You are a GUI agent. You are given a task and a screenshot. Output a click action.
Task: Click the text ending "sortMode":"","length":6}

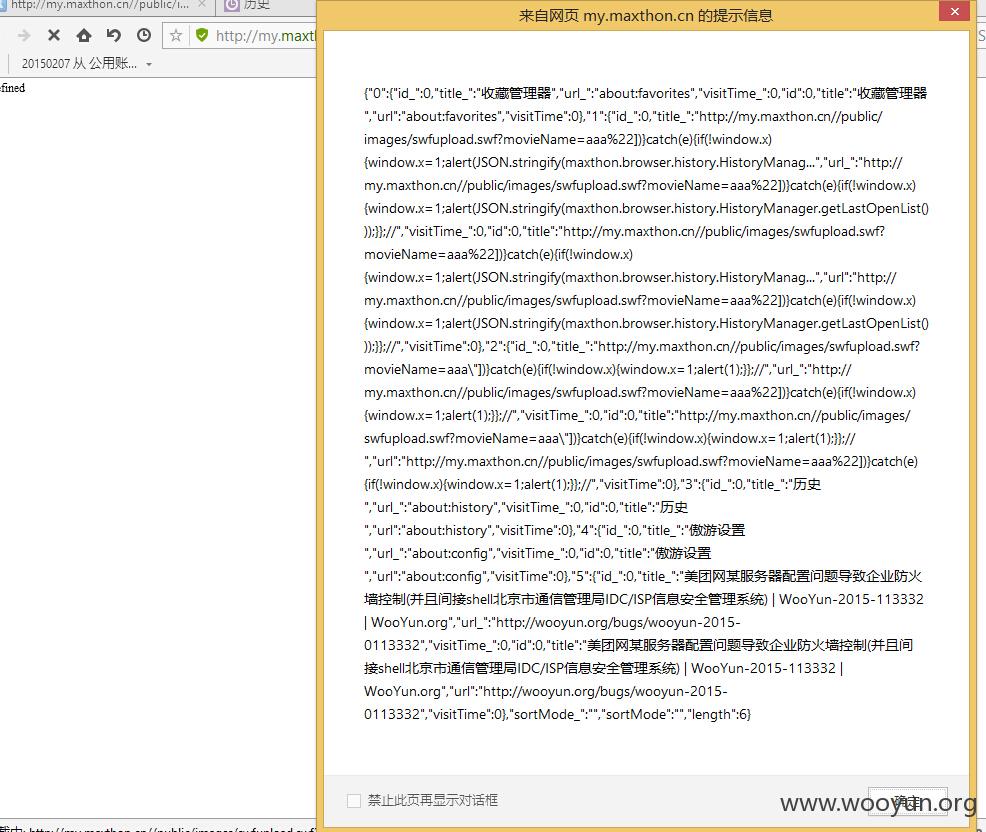tap(631, 714)
